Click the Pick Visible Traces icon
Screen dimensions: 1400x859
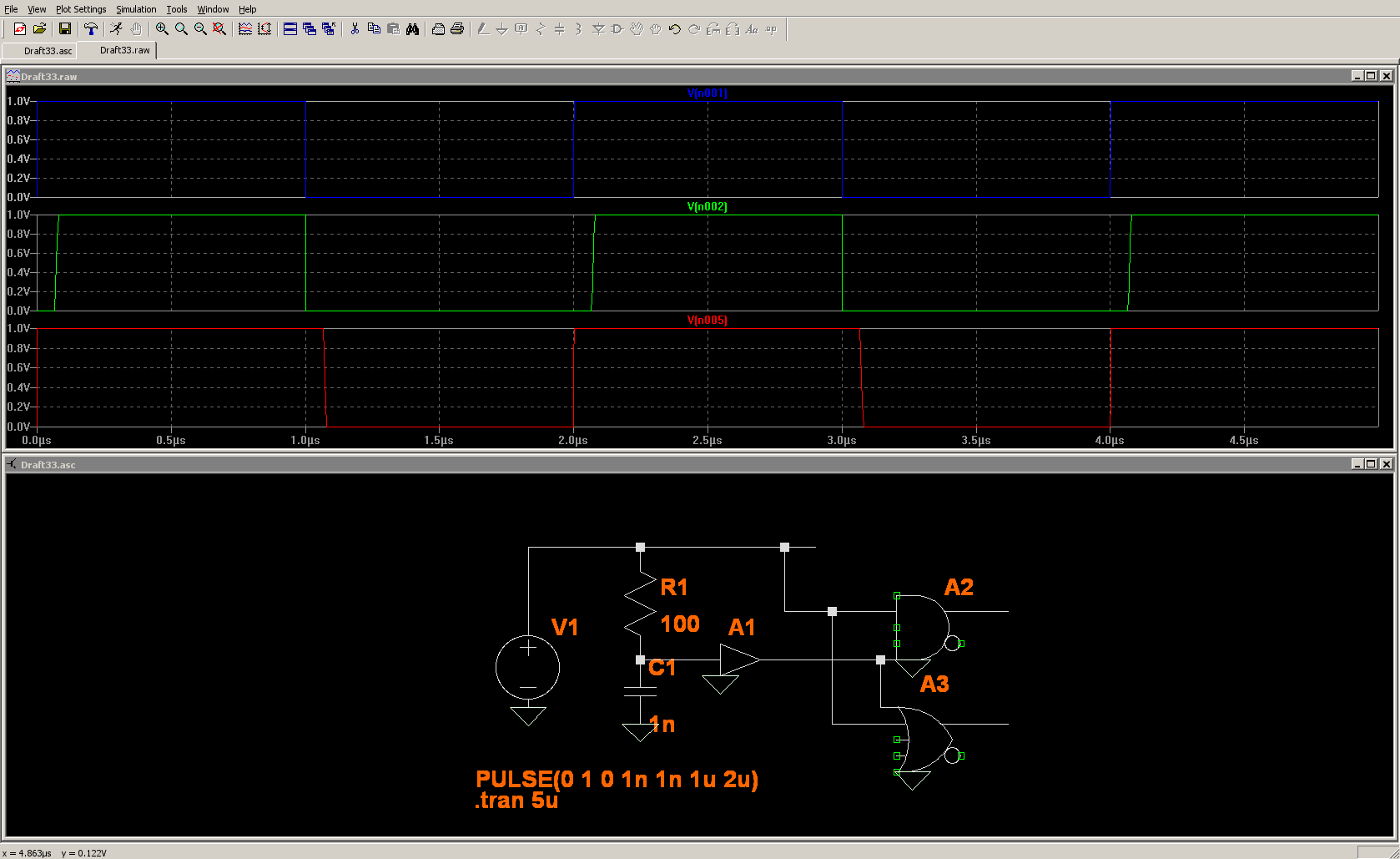pyautogui.click(x=245, y=29)
